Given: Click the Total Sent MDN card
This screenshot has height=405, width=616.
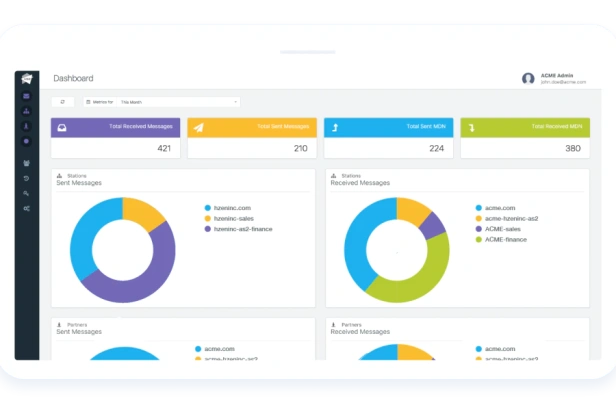Looking at the screenshot, I should pyautogui.click(x=389, y=138).
